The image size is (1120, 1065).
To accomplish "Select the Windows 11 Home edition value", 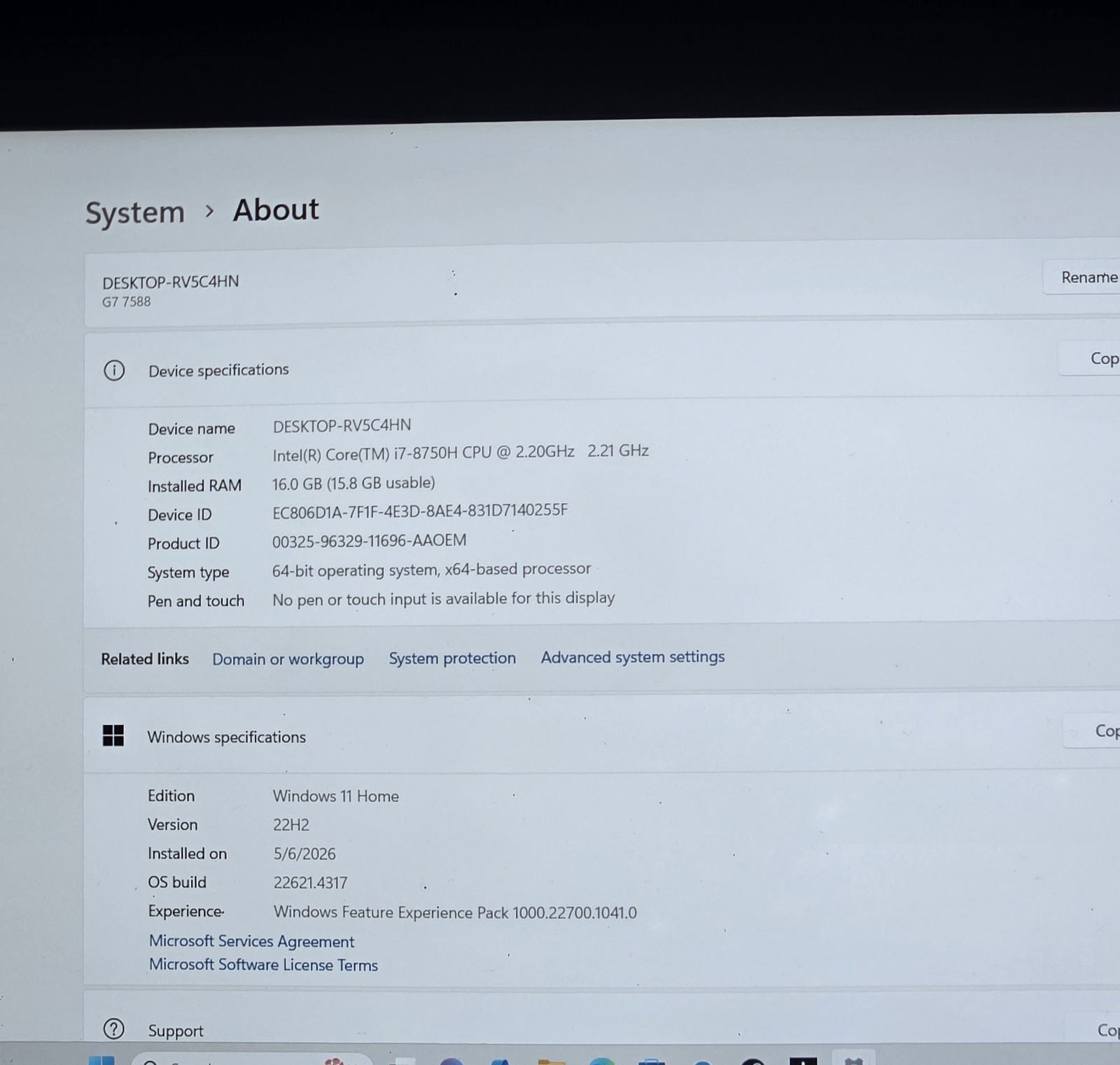I will [336, 796].
